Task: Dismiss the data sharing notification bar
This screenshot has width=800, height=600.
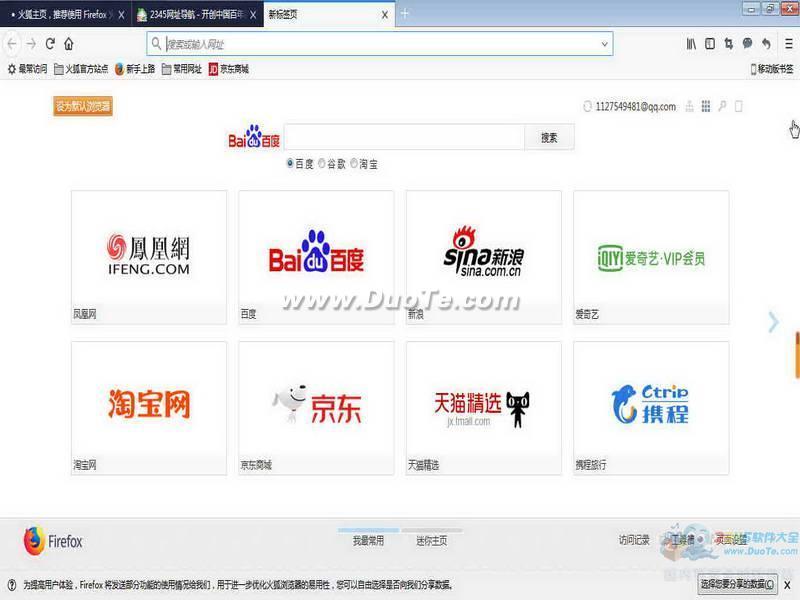Action: click(787, 585)
